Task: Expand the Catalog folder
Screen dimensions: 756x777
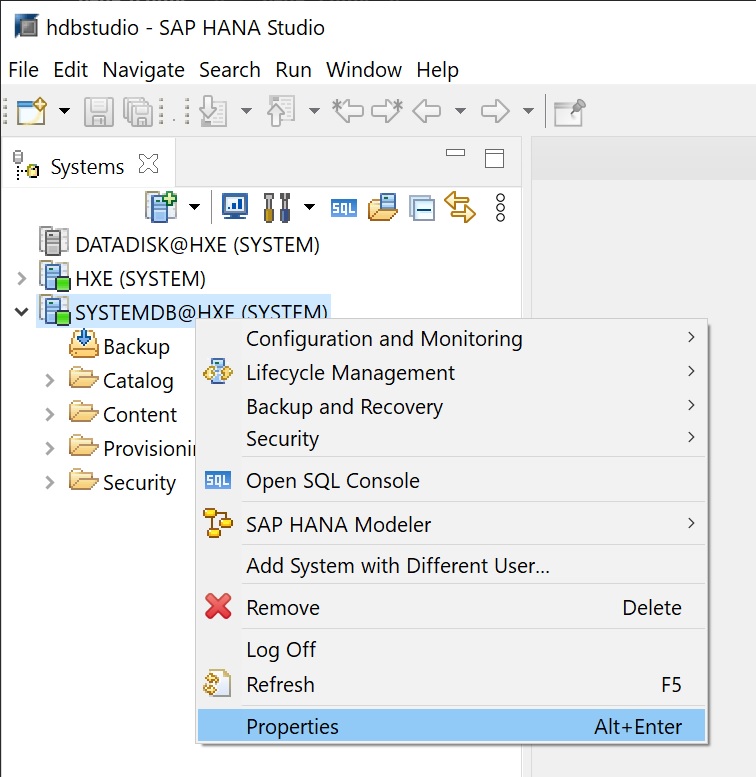Action: coord(50,380)
